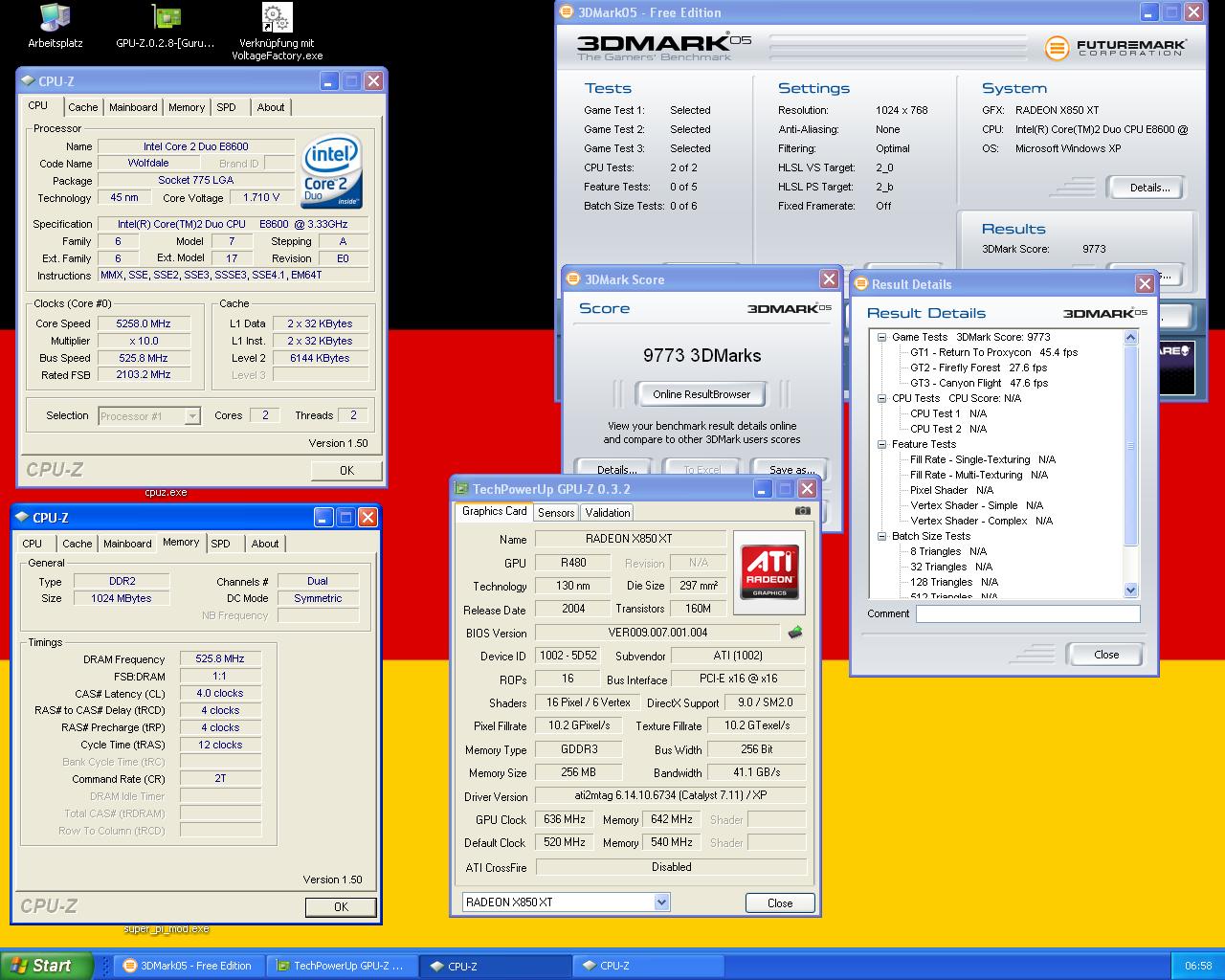Screen dimensions: 1225x980
Task: Open the RADEON X850 XT card dropdown
Action: (x=661, y=902)
